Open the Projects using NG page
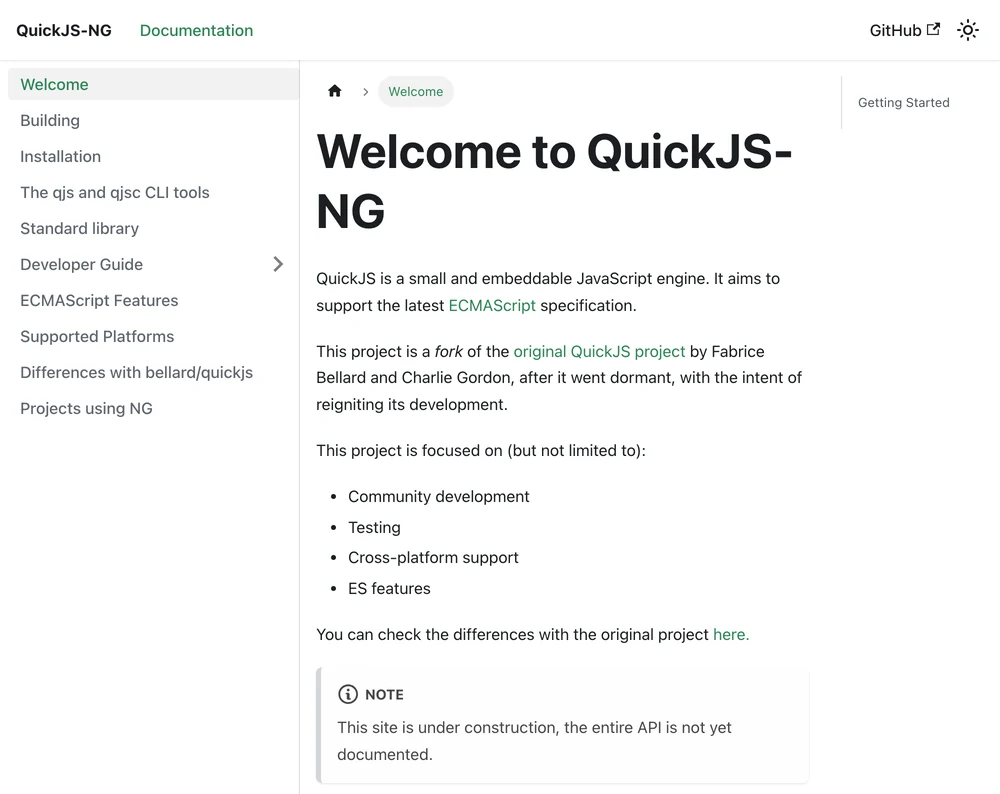Screen dimensions: 1000x794 pos(153,408)
